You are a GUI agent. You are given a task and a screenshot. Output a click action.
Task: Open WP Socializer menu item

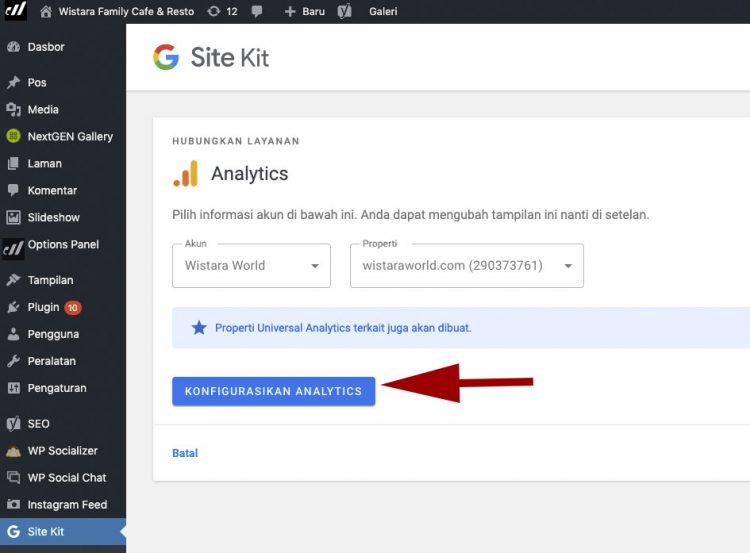pyautogui.click(x=63, y=451)
